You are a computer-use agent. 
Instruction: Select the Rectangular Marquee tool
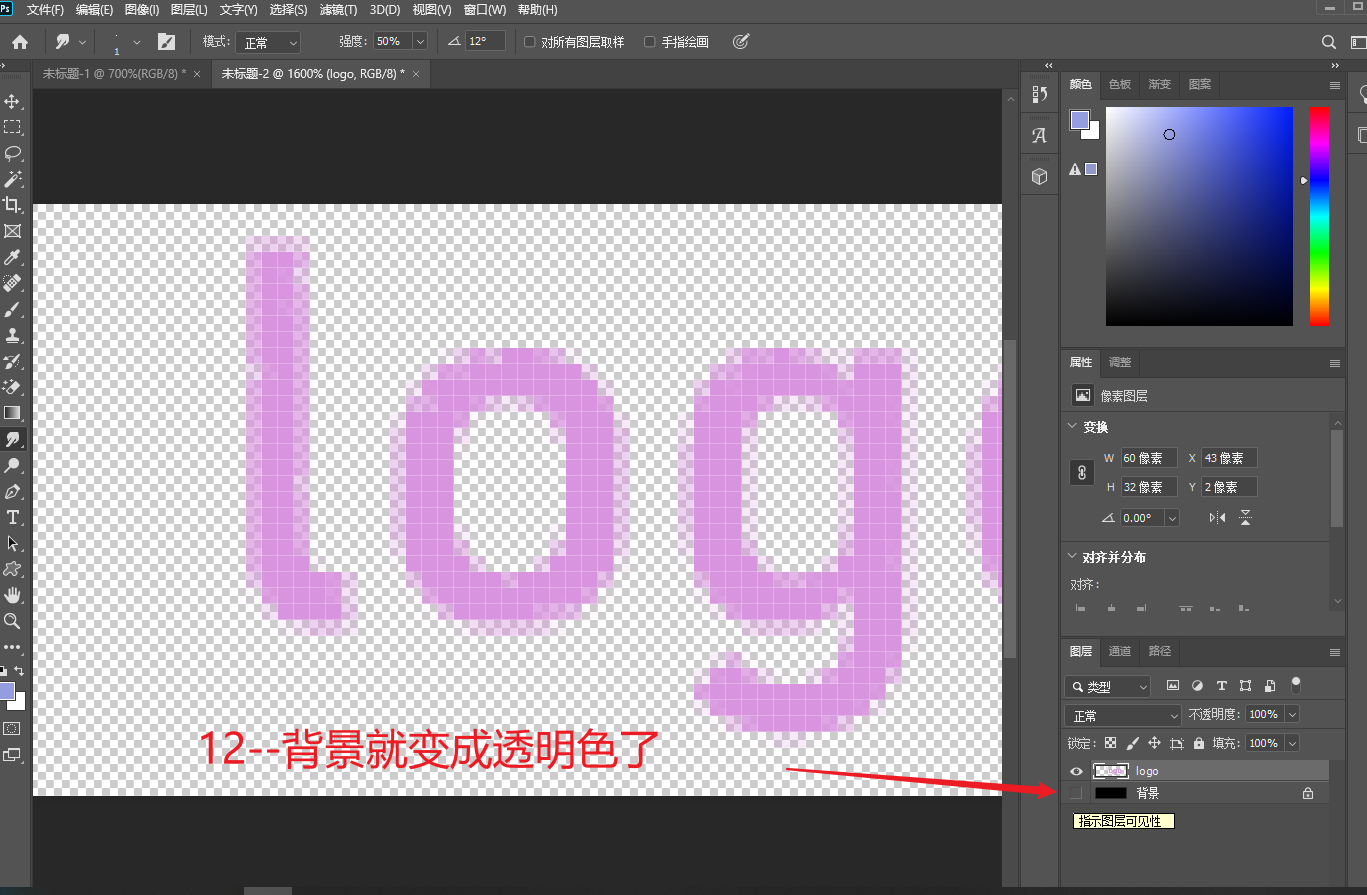click(x=13, y=127)
